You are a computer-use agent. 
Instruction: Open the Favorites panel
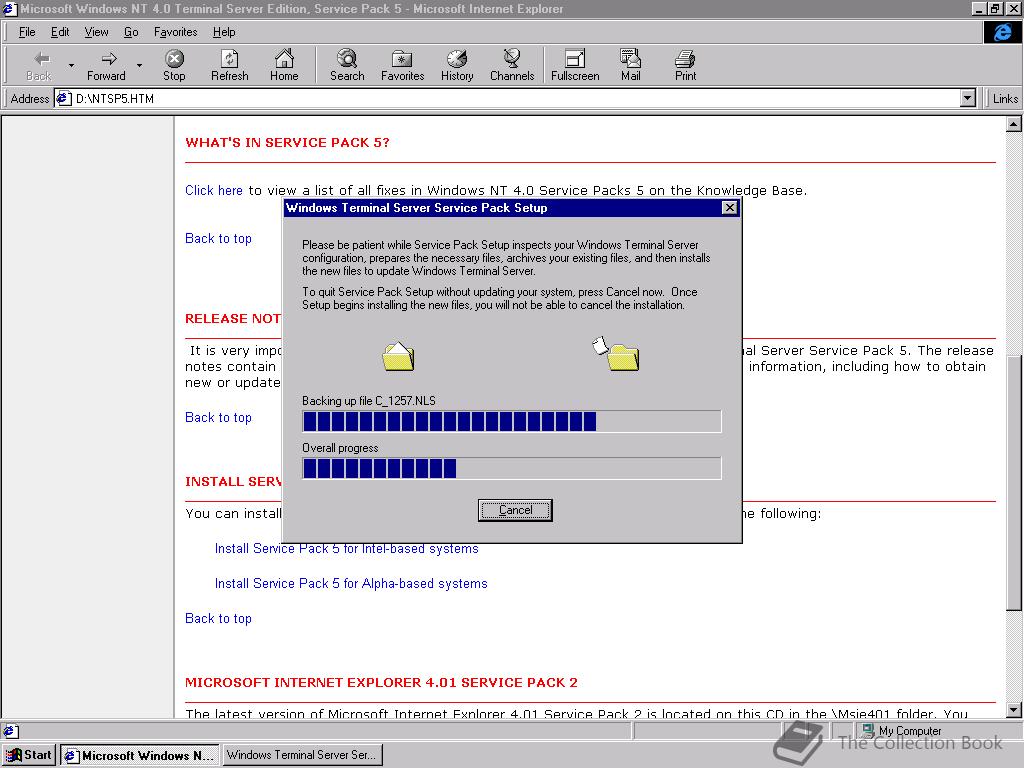402,63
